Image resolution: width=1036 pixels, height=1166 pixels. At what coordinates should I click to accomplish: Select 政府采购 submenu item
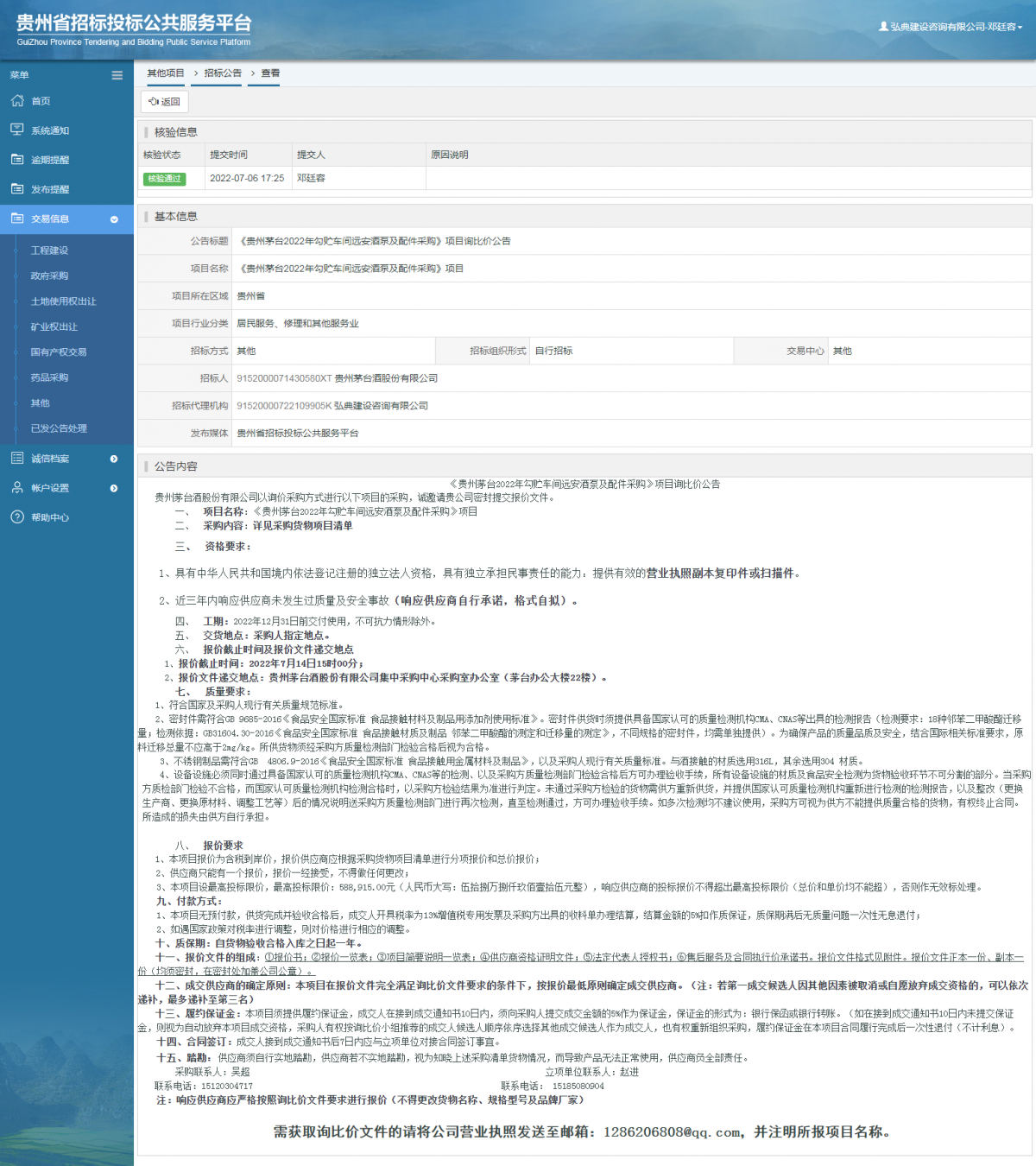point(49,276)
